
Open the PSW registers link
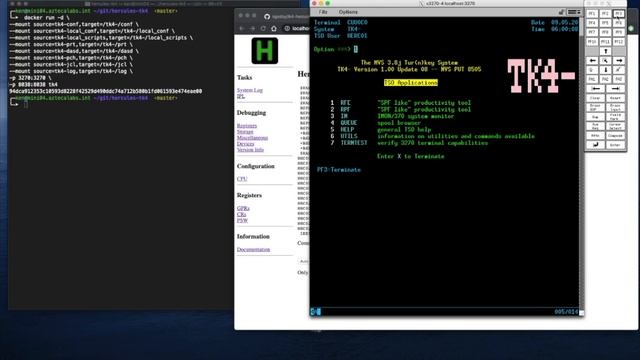pyautogui.click(x=242, y=220)
